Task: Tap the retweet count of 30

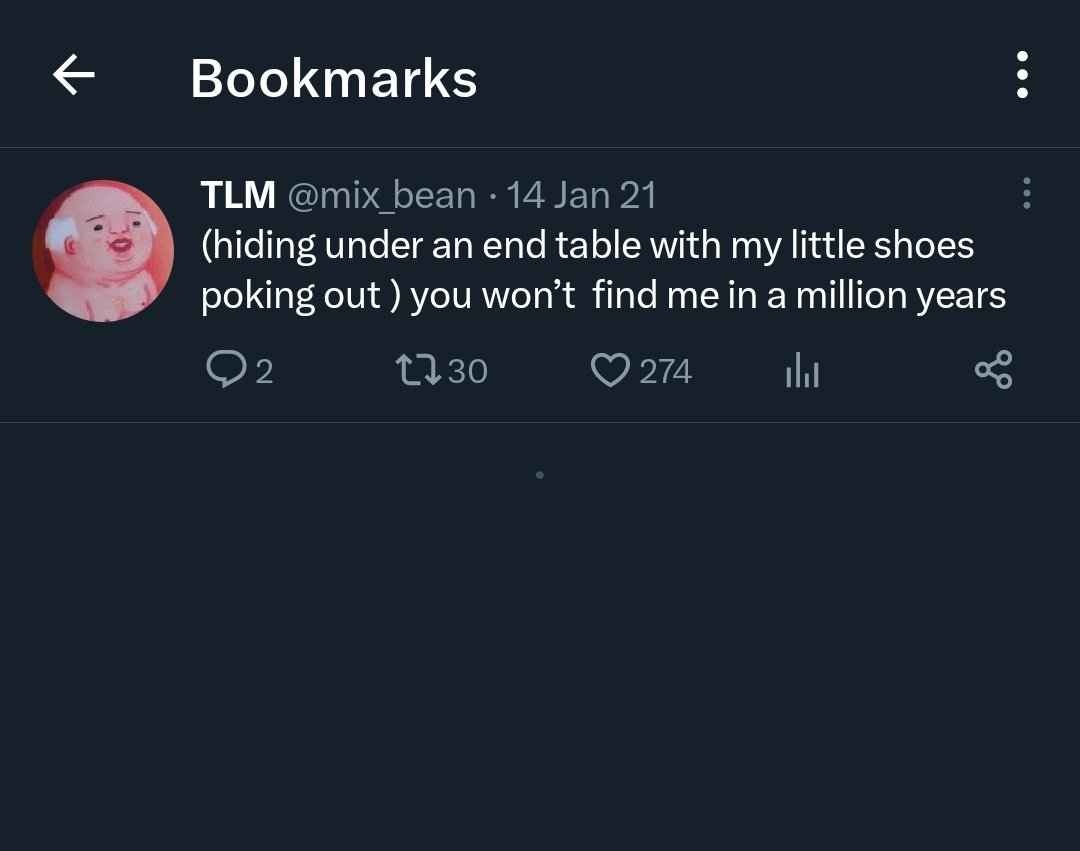Action: click(467, 372)
